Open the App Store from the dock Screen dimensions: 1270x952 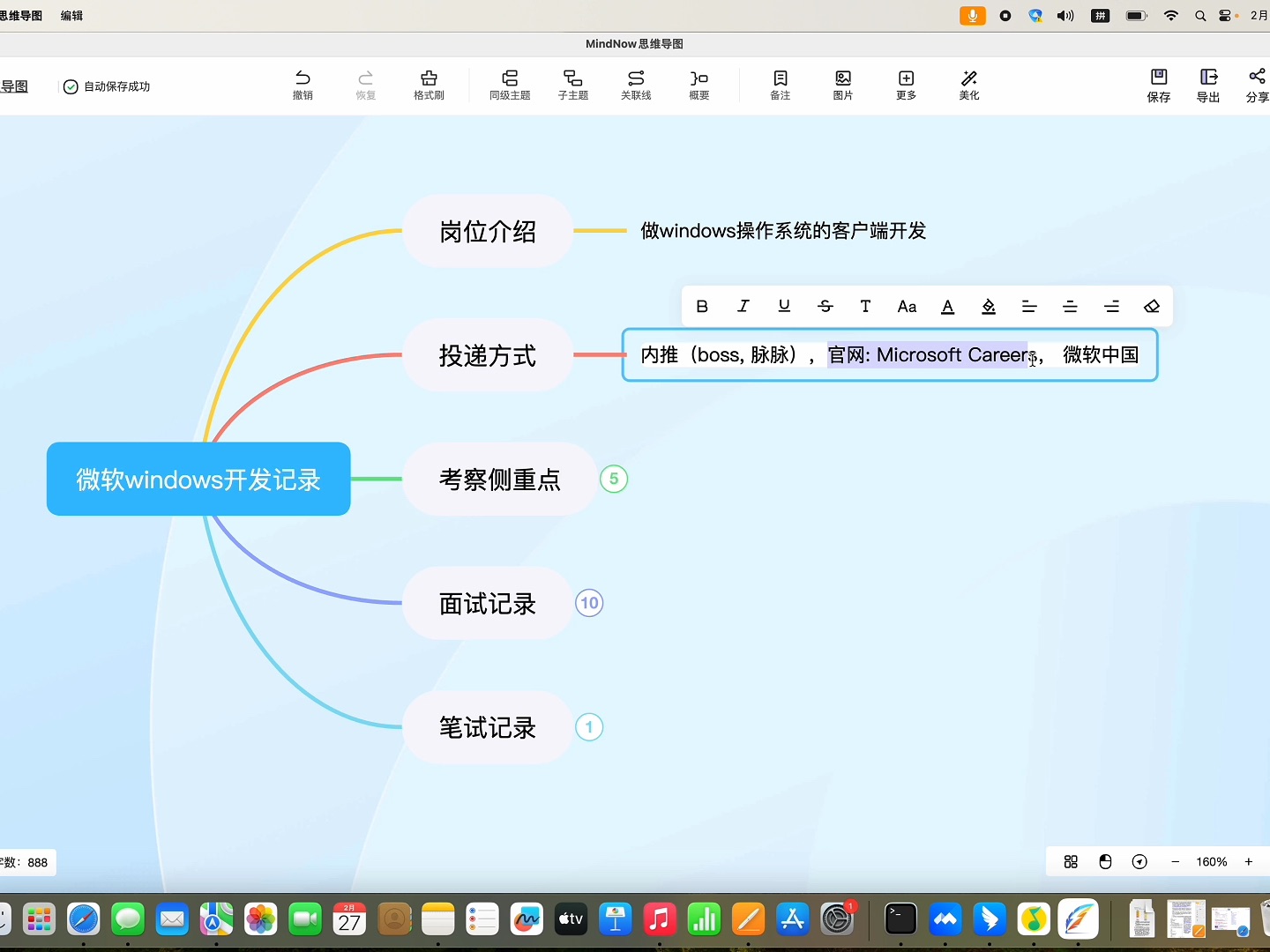pos(793,919)
